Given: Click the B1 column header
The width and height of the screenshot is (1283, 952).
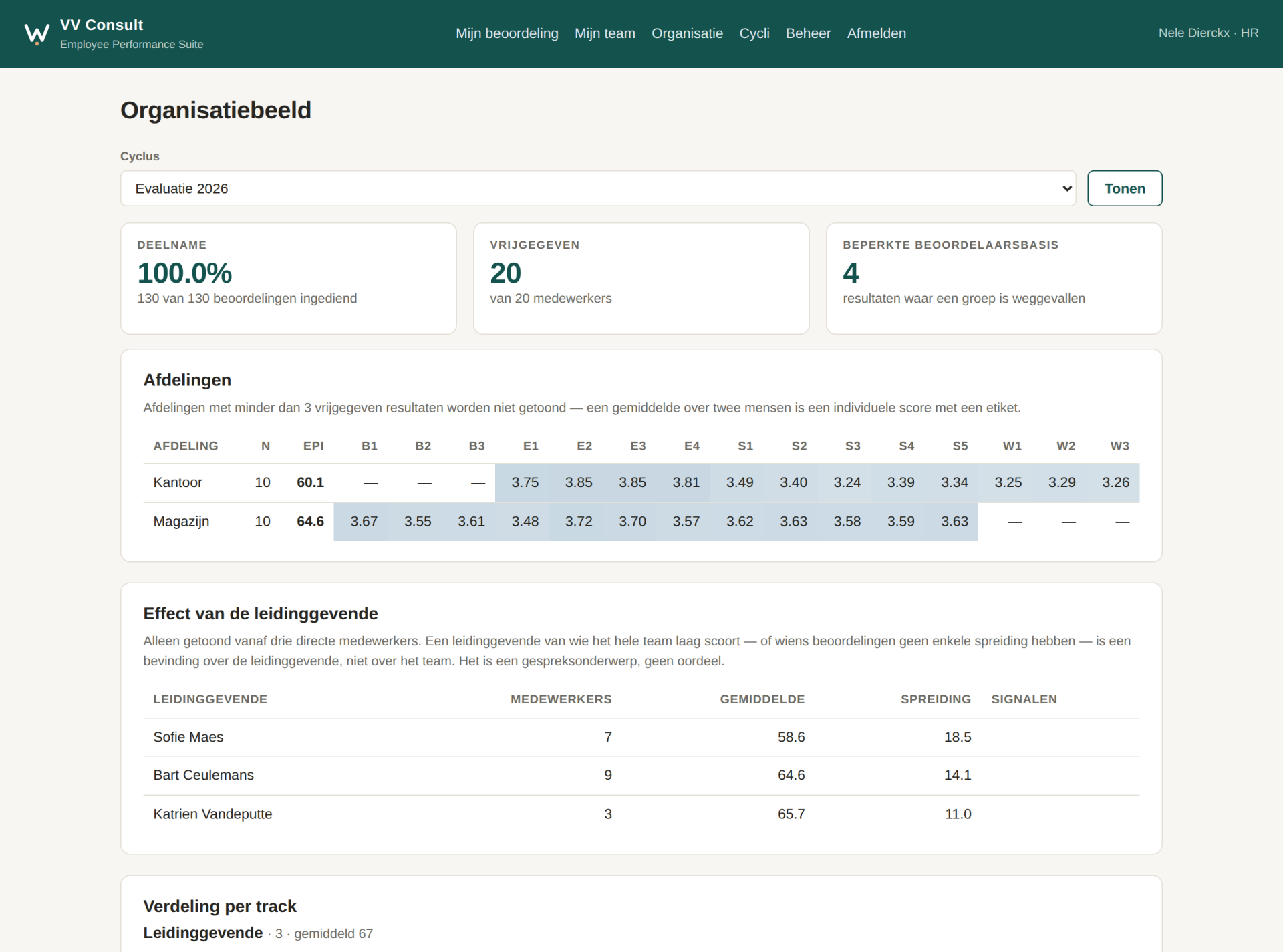Looking at the screenshot, I should [x=370, y=446].
